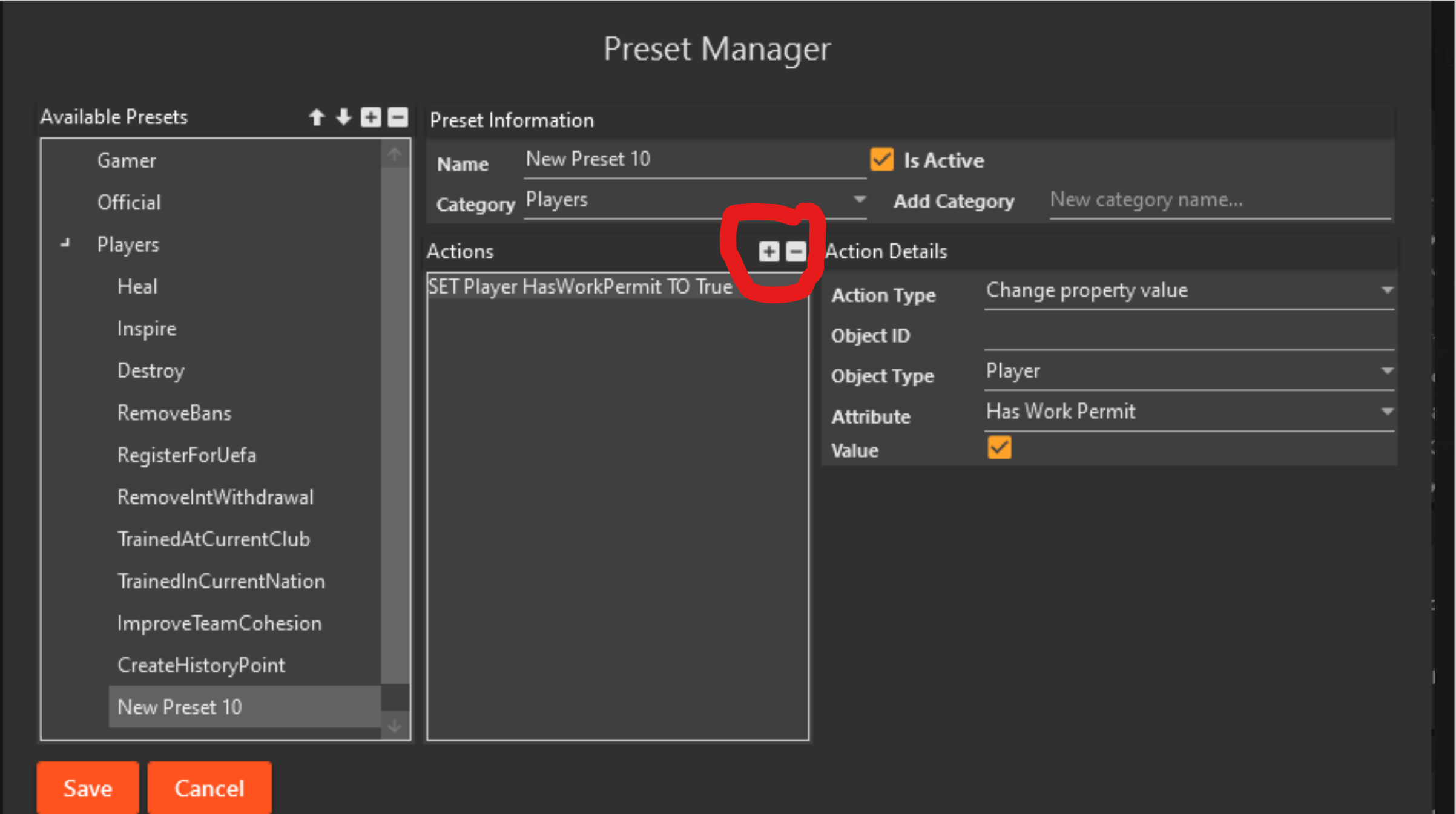
Task: Open the Attribute dropdown
Action: click(x=1189, y=412)
